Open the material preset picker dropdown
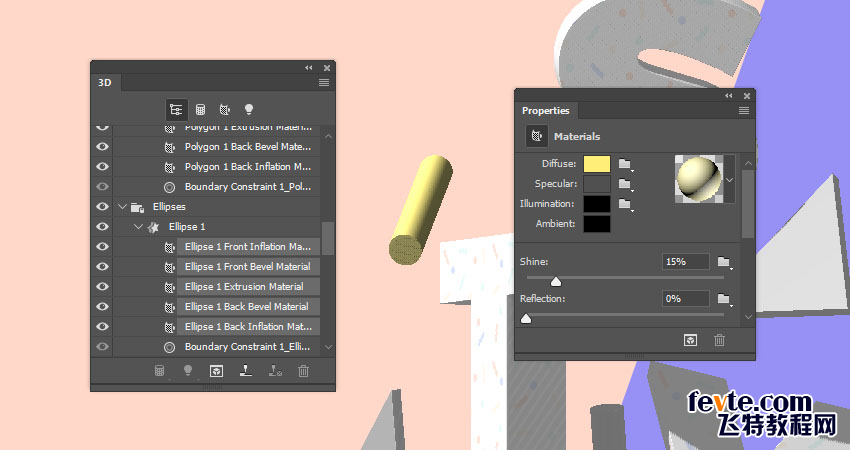 [x=730, y=180]
